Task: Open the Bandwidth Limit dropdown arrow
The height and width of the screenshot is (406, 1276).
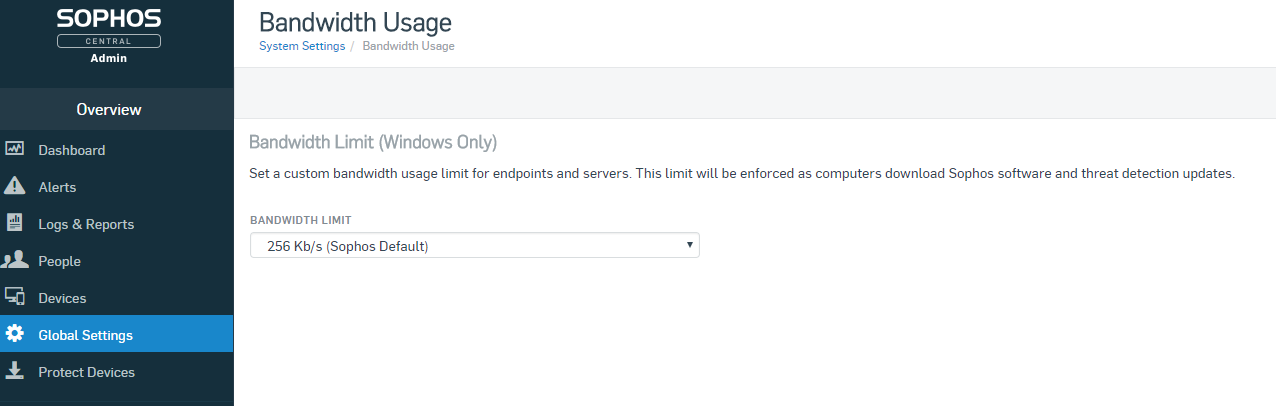Action: 690,245
